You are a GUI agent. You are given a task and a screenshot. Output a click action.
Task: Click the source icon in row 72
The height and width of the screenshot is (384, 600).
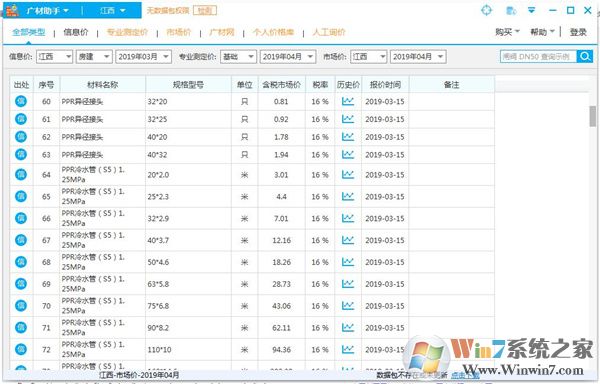point(21,349)
